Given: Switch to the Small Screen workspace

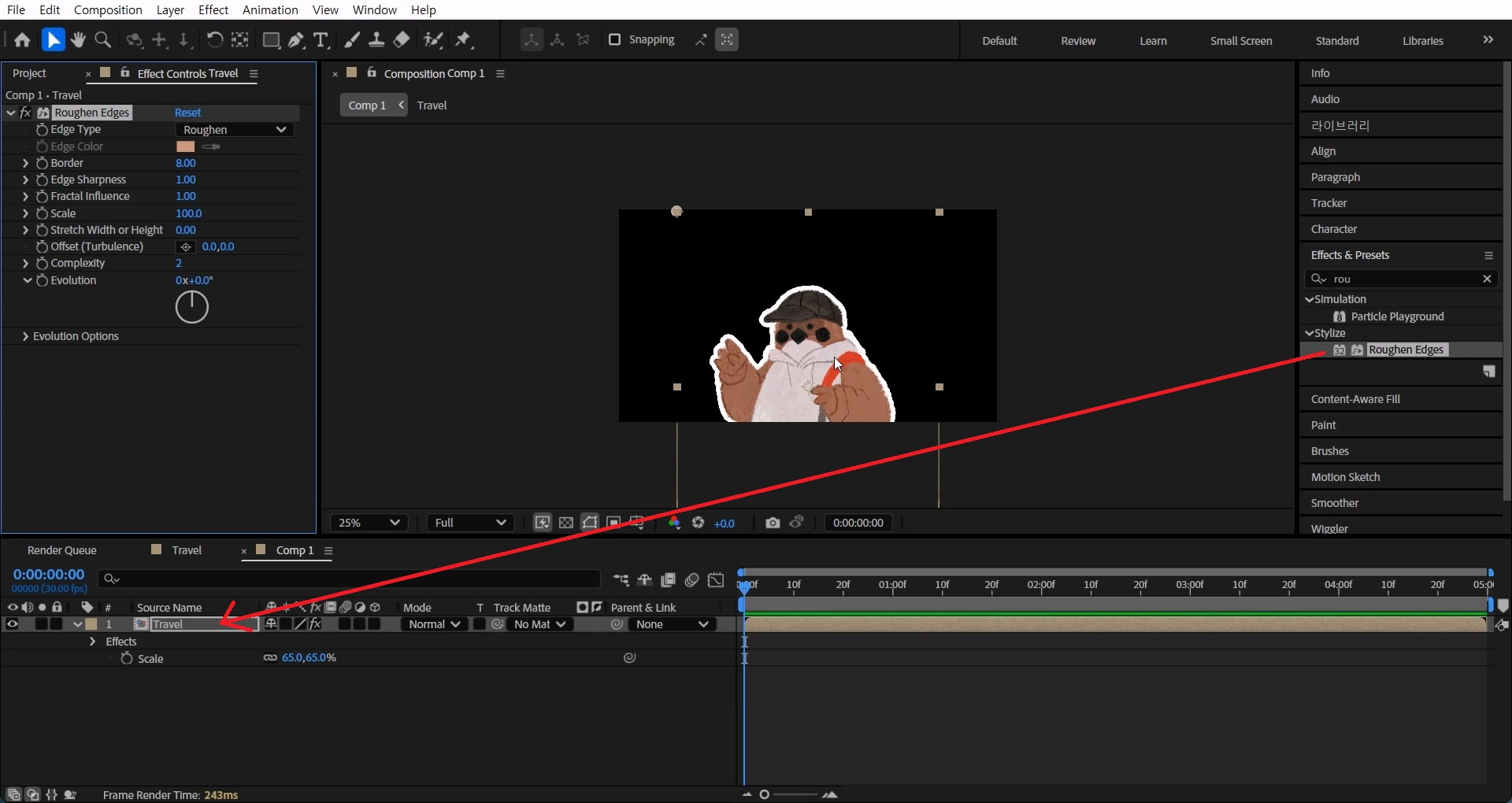Looking at the screenshot, I should (1241, 41).
